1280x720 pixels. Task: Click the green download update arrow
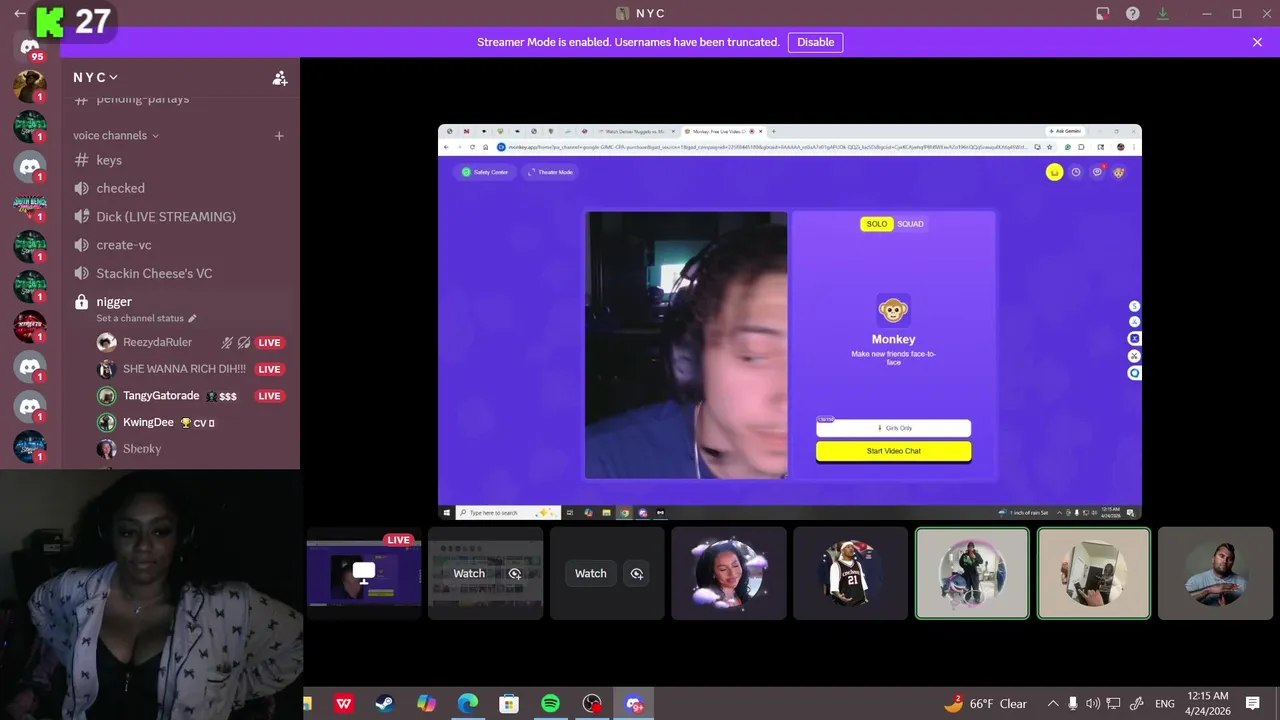pyautogui.click(x=1162, y=14)
